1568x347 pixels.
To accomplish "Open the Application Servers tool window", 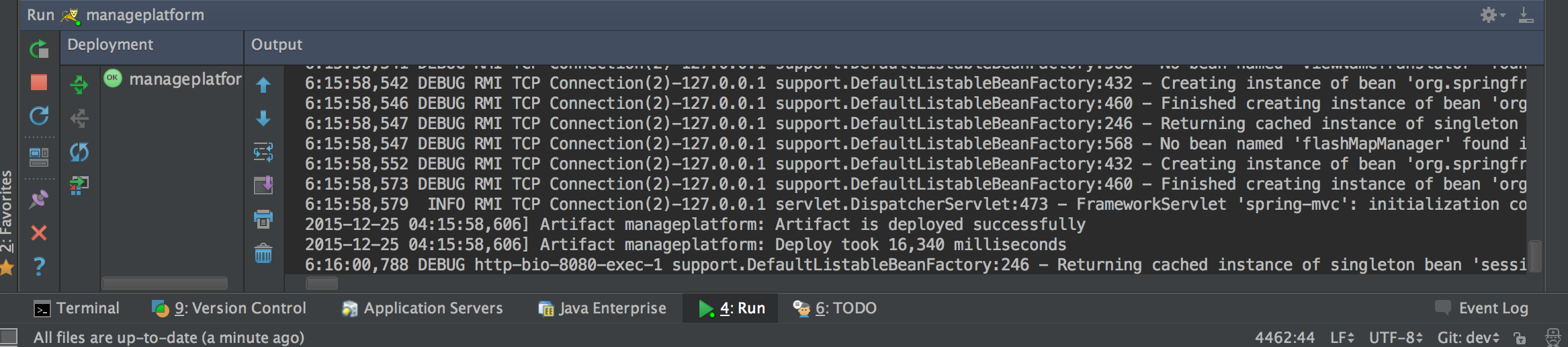I will [422, 308].
